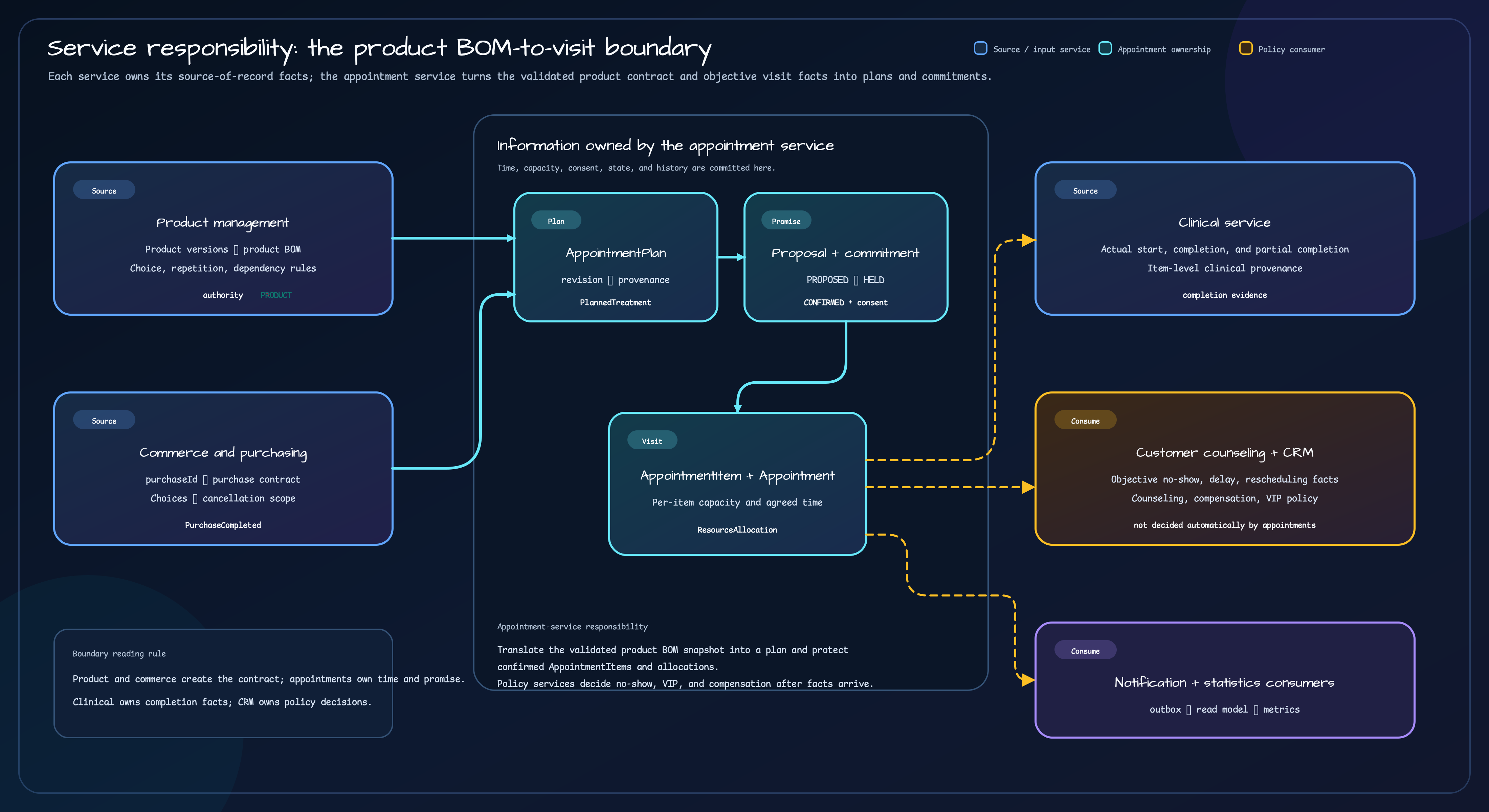Click the authority label in Product management

[x=223, y=295]
